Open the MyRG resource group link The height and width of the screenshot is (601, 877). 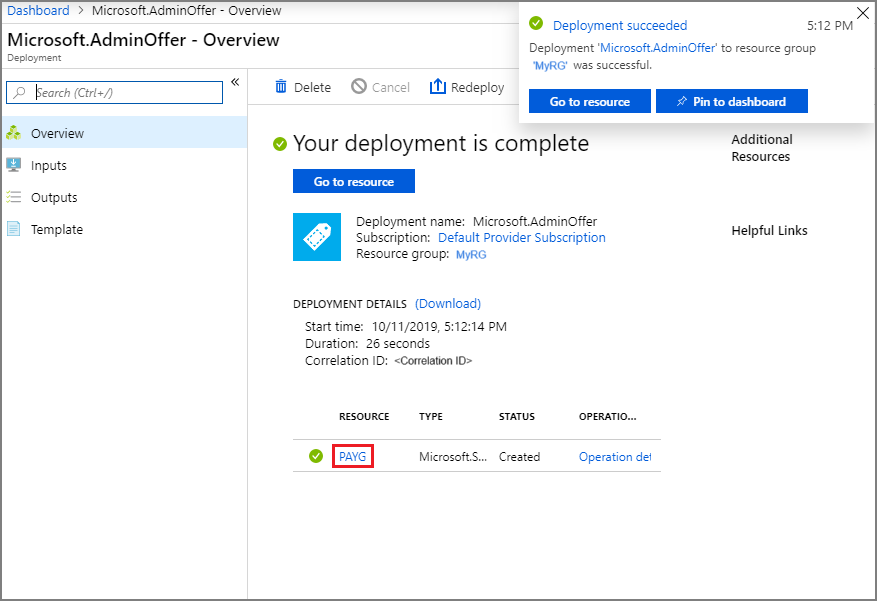[470, 254]
